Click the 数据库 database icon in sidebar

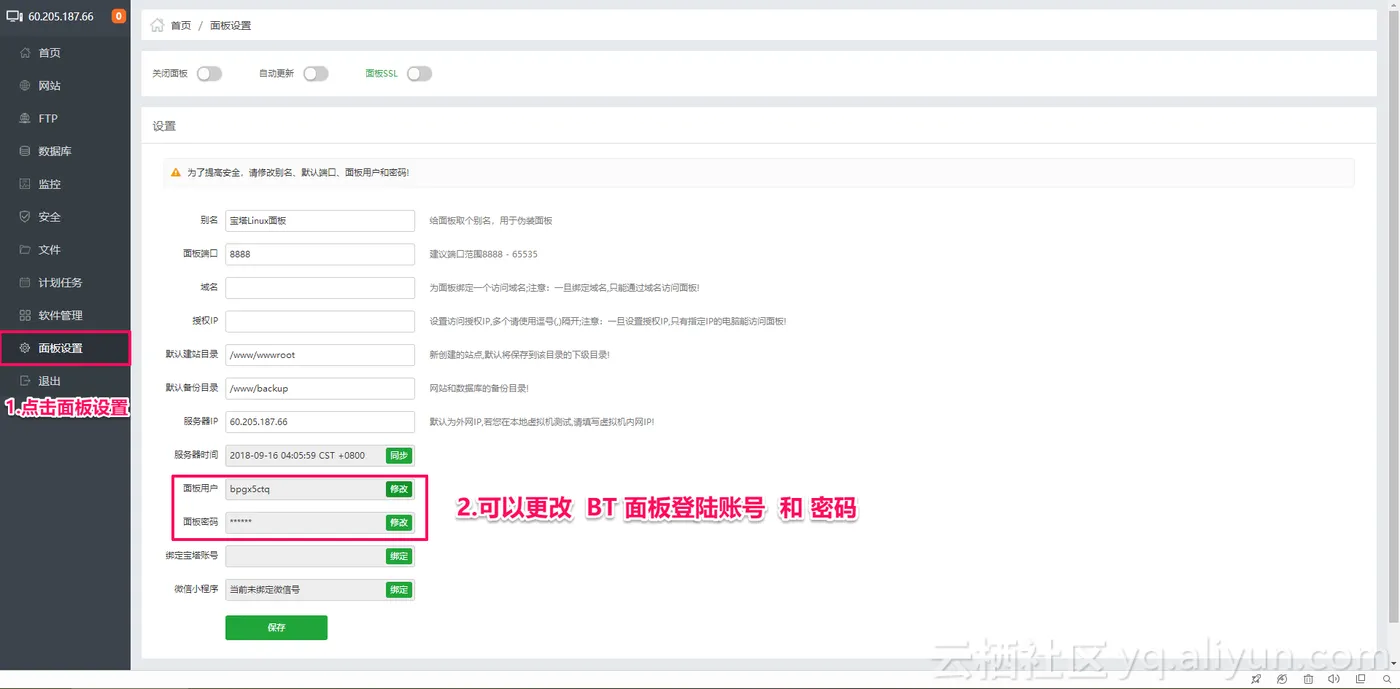tap(25, 151)
